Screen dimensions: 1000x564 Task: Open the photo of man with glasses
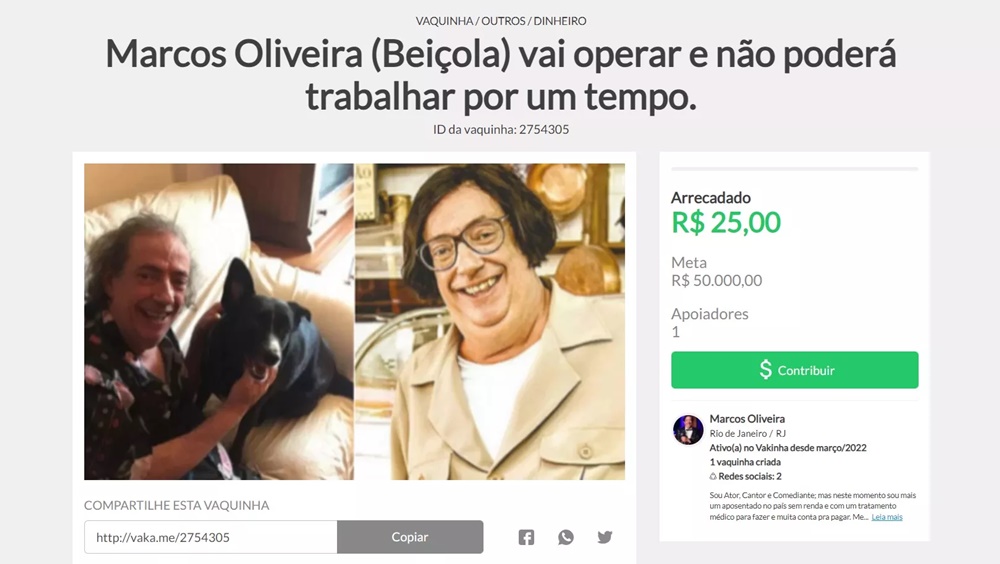490,322
